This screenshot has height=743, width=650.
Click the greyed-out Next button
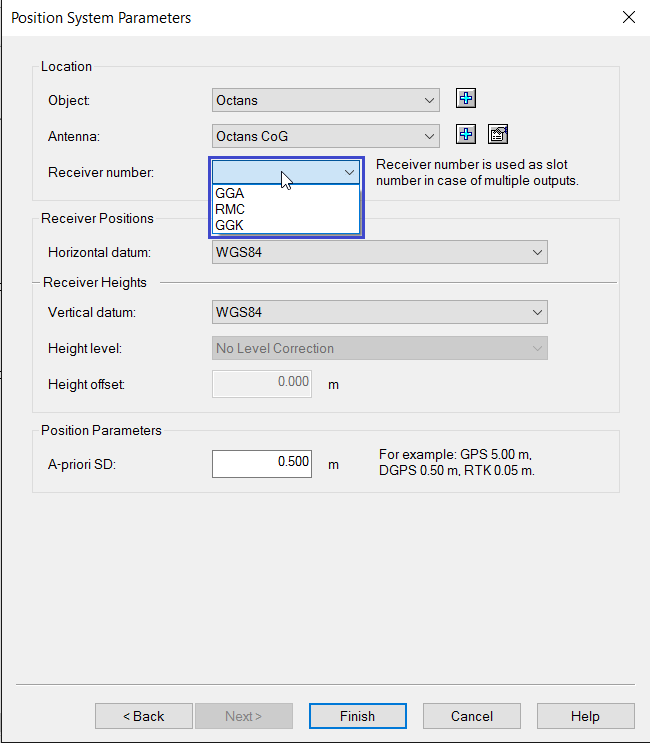point(244,716)
